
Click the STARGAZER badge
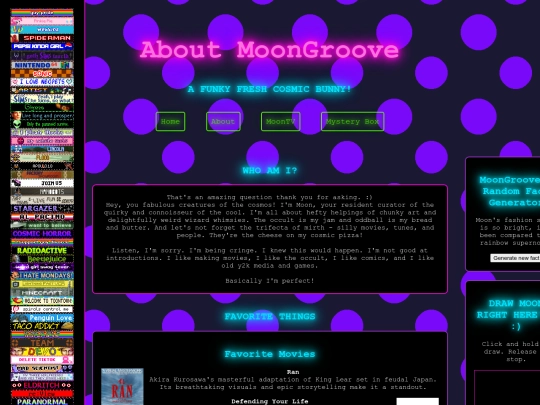42,208
